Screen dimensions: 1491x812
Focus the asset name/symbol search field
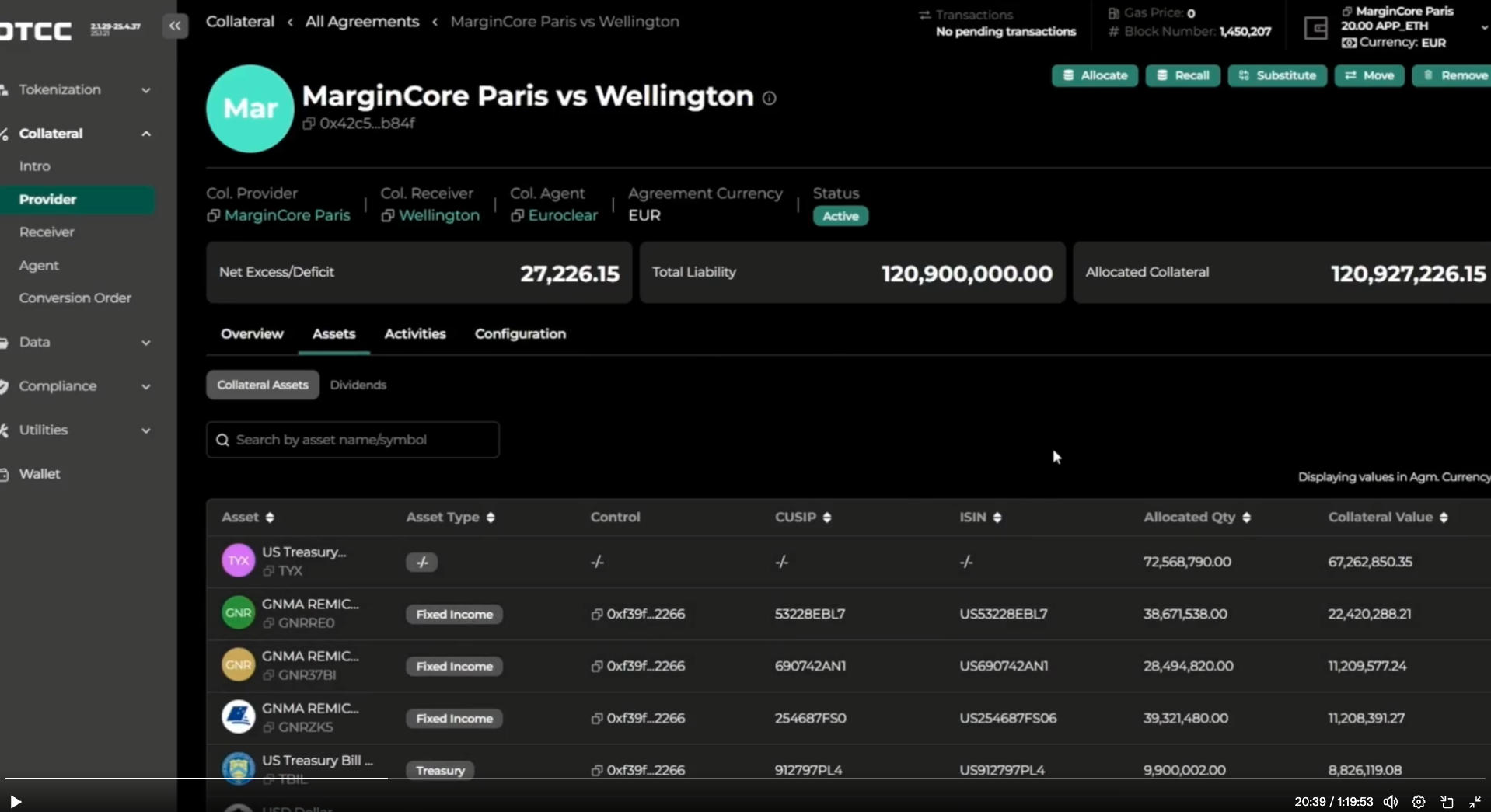[352, 440]
